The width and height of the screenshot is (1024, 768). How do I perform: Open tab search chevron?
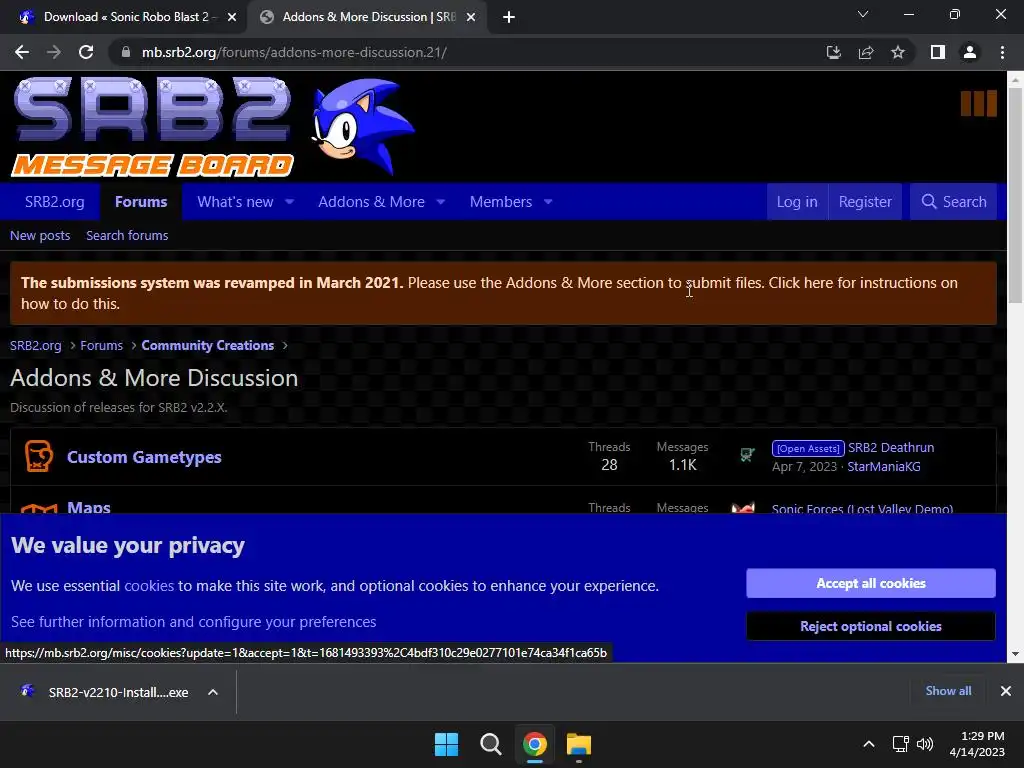coord(863,14)
